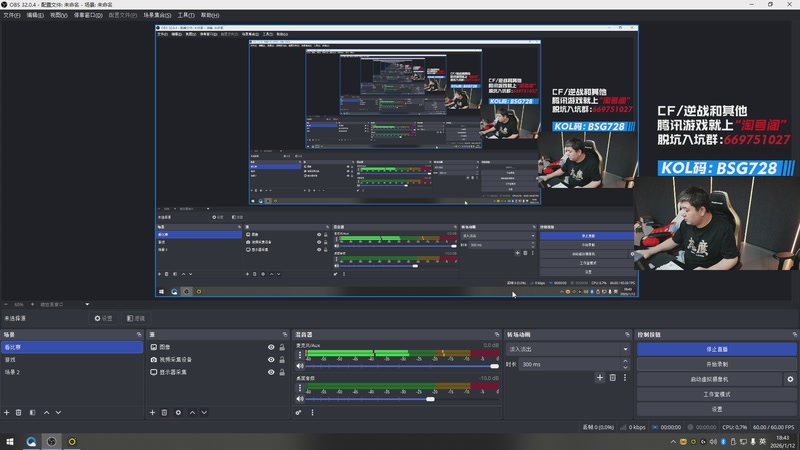Click the 开始录制 button
The width and height of the screenshot is (800, 450).
716,364
